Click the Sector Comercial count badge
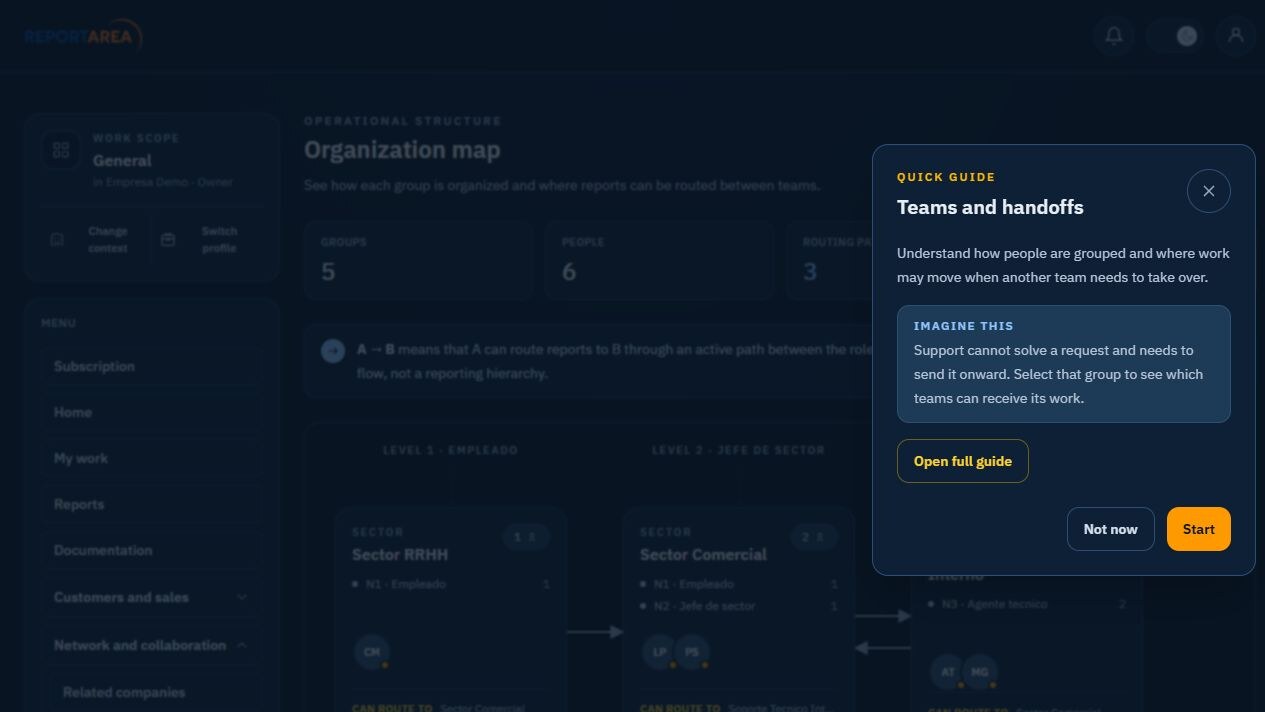The height and width of the screenshot is (712, 1265). 813,537
